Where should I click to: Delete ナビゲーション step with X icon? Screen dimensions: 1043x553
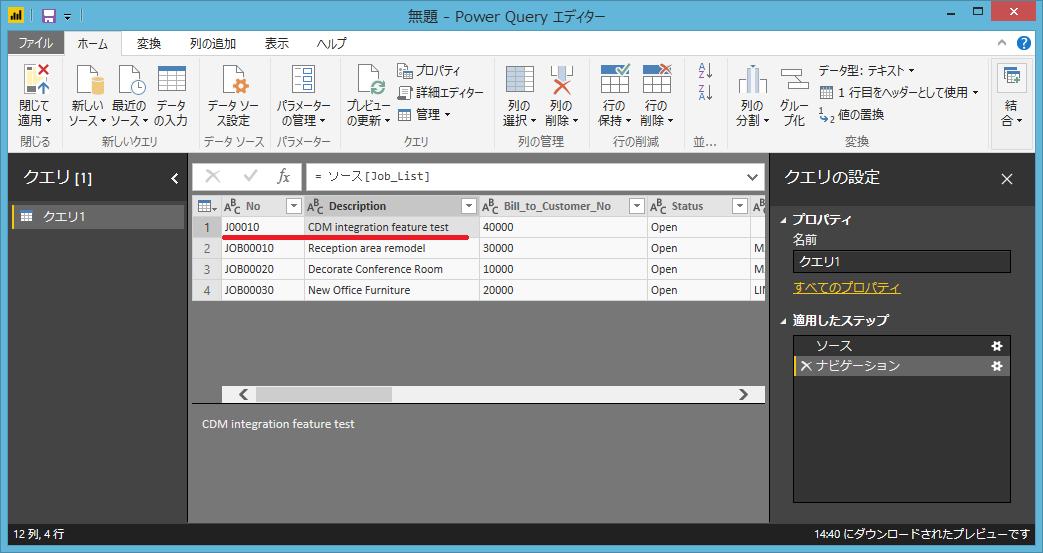(x=806, y=366)
